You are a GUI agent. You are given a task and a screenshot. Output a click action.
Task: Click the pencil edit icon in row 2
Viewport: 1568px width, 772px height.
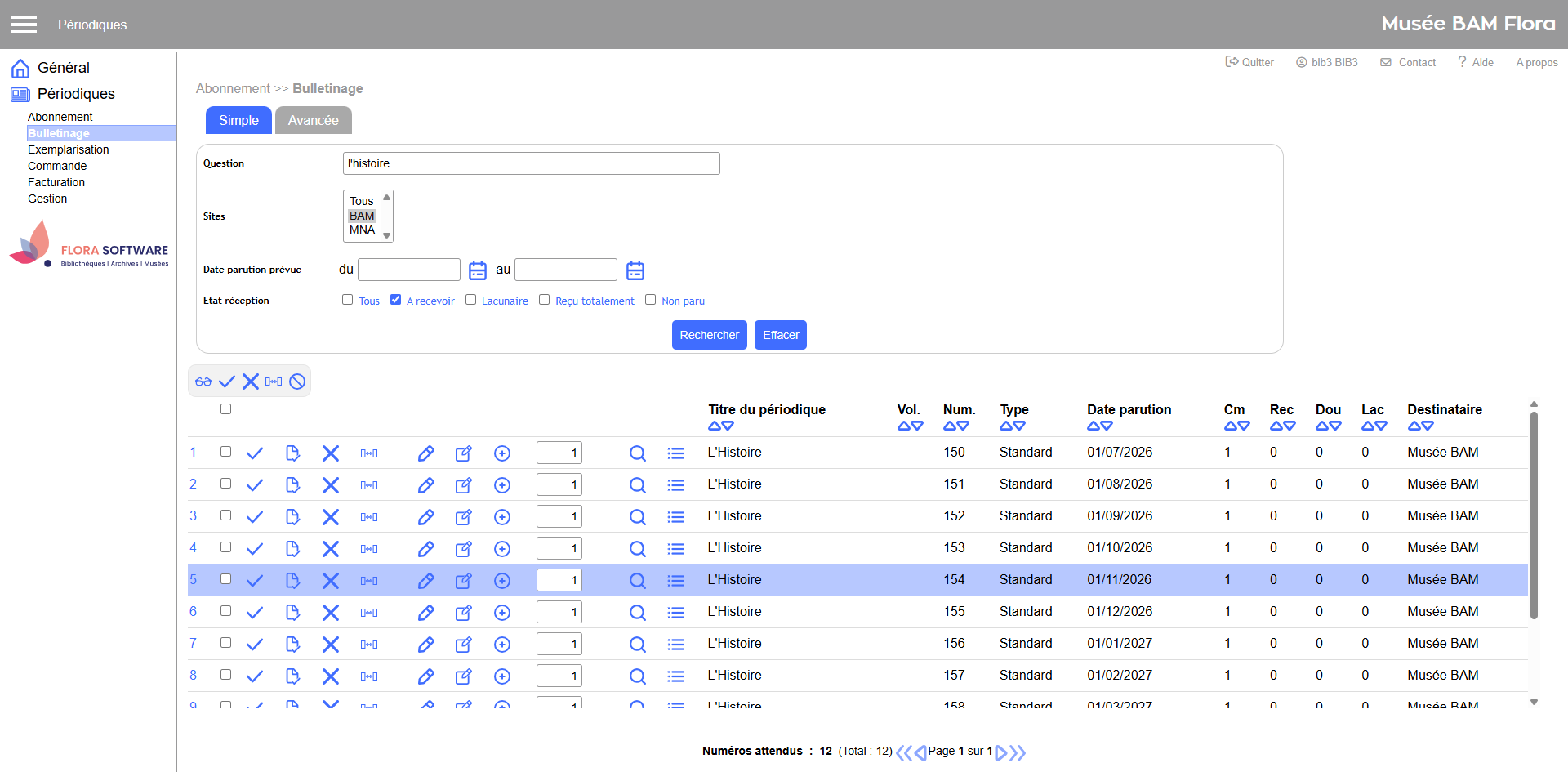click(x=426, y=485)
